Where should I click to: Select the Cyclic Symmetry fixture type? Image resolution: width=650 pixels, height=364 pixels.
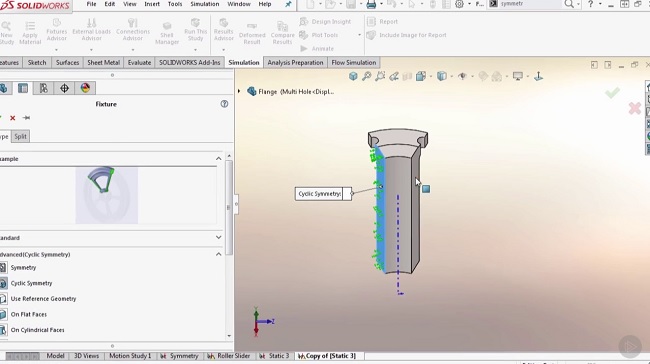click(31, 284)
